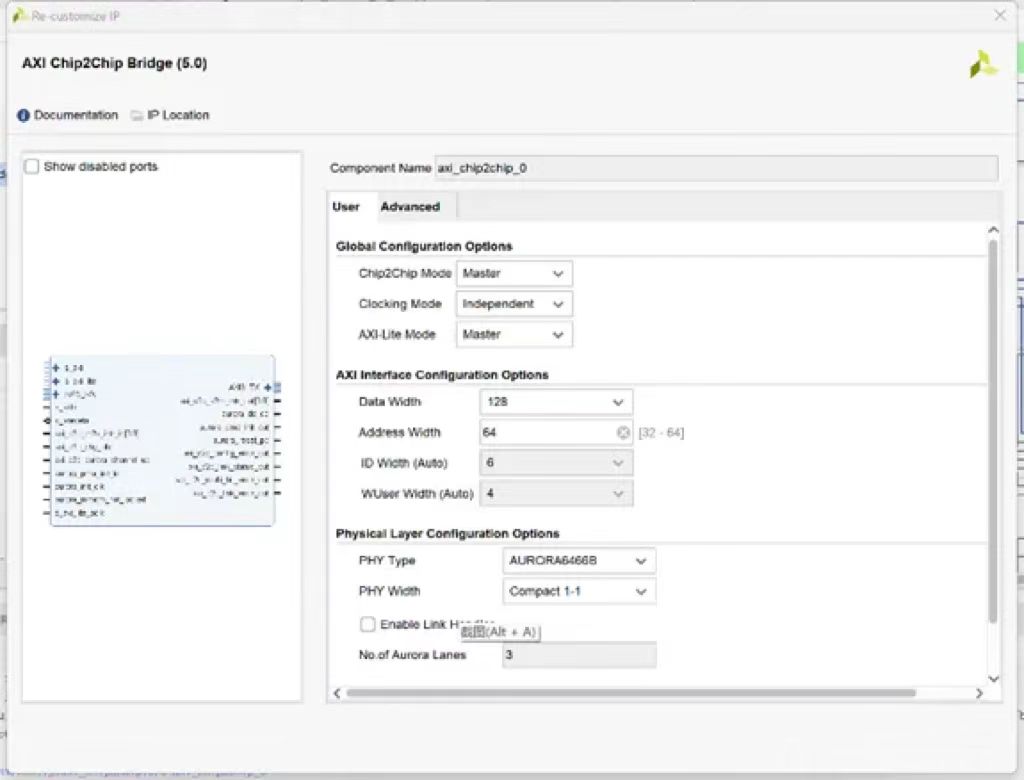Open the Data Width dropdown
Screen dimensions: 1024x780
click(556, 402)
